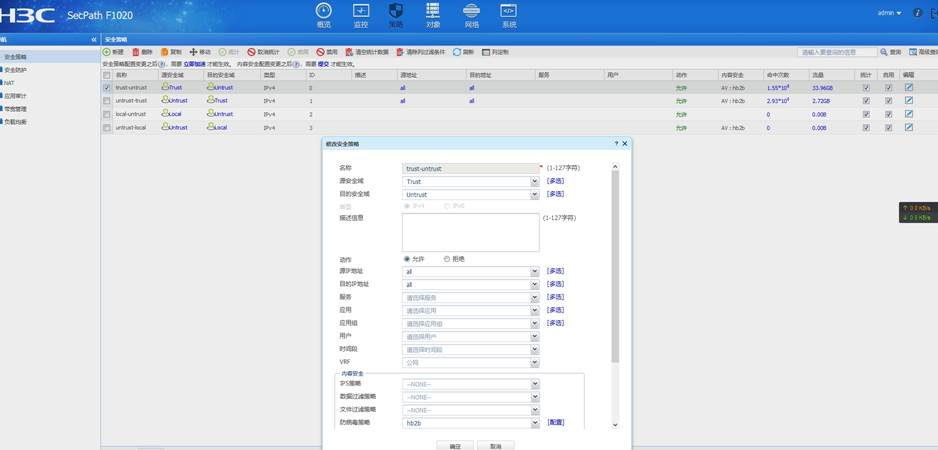Open the Monitor (监控) top icon
The height and width of the screenshot is (450, 938).
pos(361,11)
